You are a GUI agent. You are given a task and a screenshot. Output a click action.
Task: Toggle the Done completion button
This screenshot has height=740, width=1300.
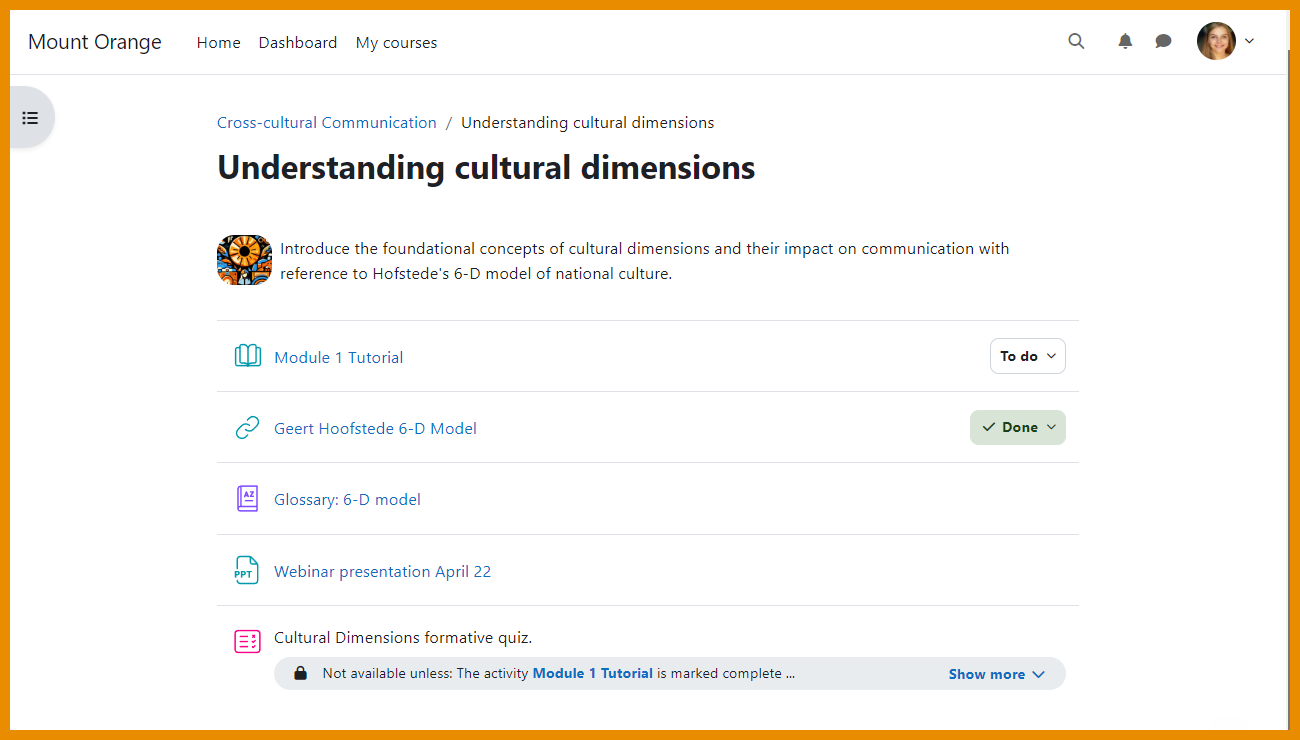point(1017,427)
